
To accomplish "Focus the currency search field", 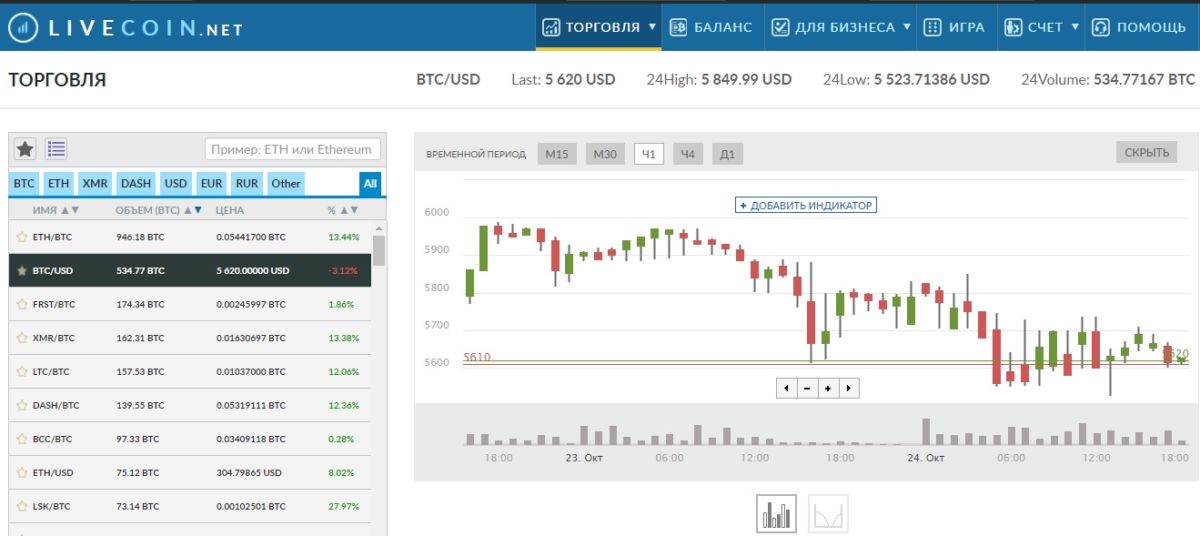I will click(293, 149).
